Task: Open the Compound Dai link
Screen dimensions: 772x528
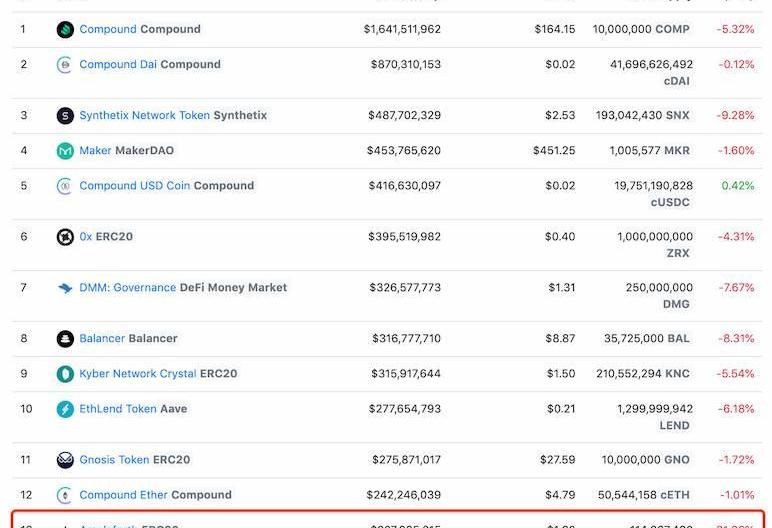Action: (118, 65)
